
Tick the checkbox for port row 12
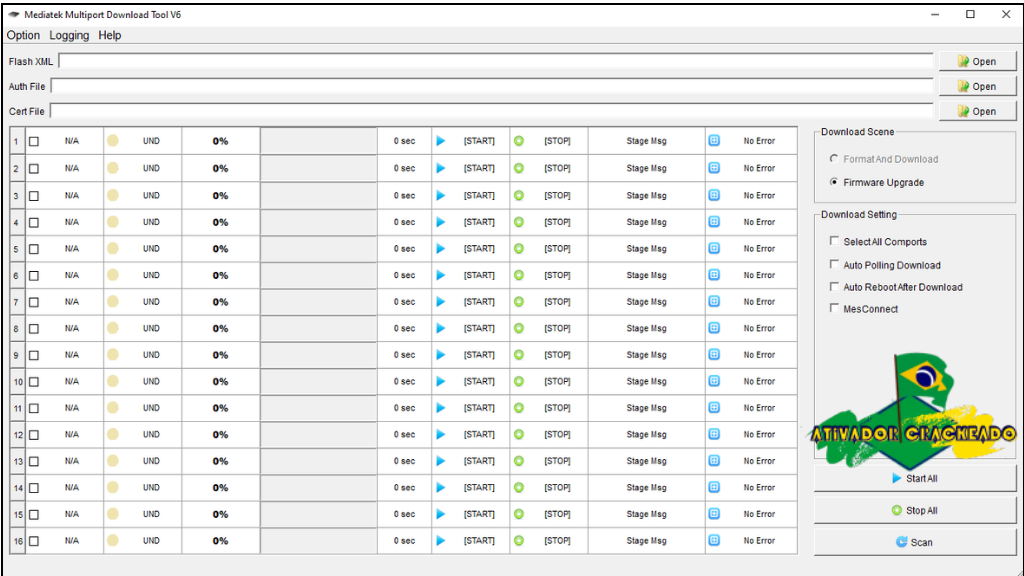tap(34, 435)
